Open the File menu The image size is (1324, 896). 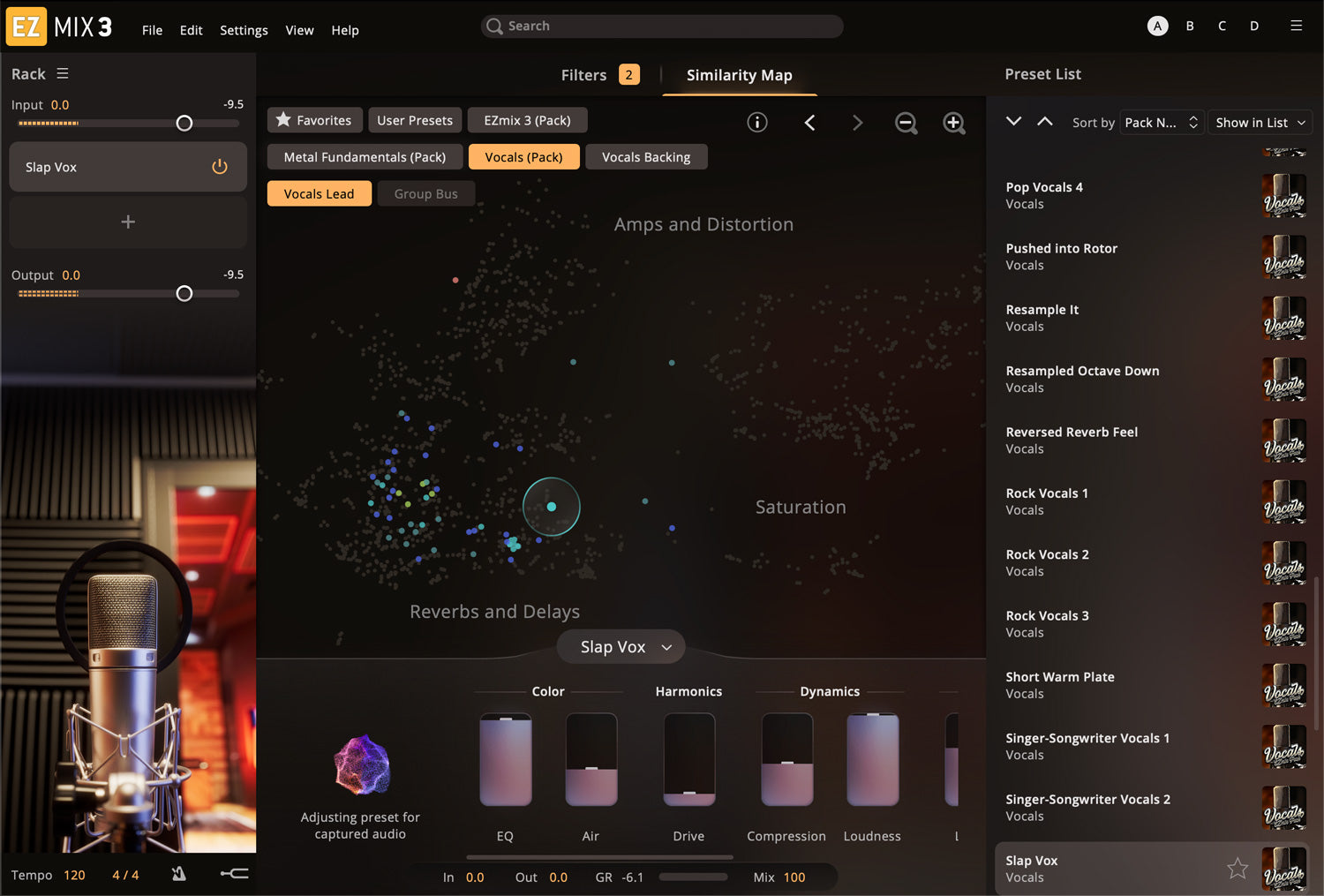click(153, 30)
